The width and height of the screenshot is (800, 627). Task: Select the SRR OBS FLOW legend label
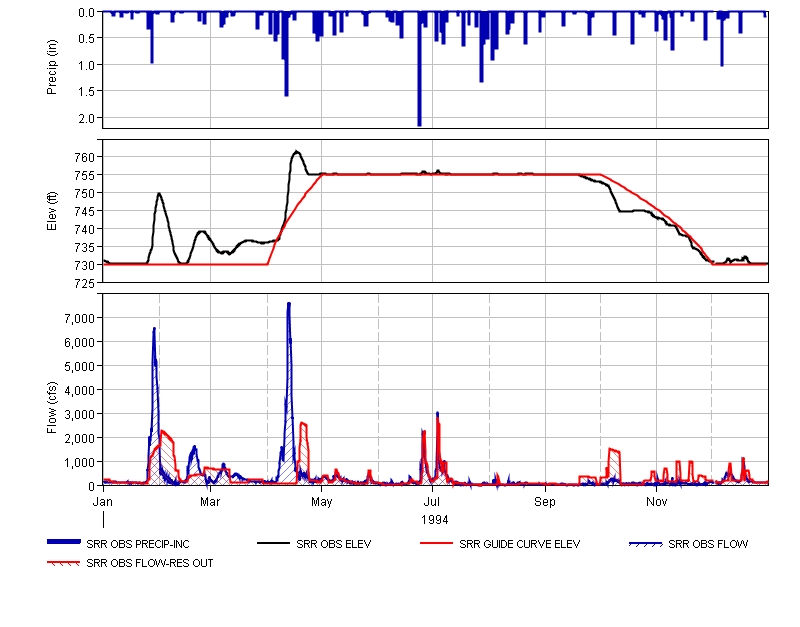708,545
